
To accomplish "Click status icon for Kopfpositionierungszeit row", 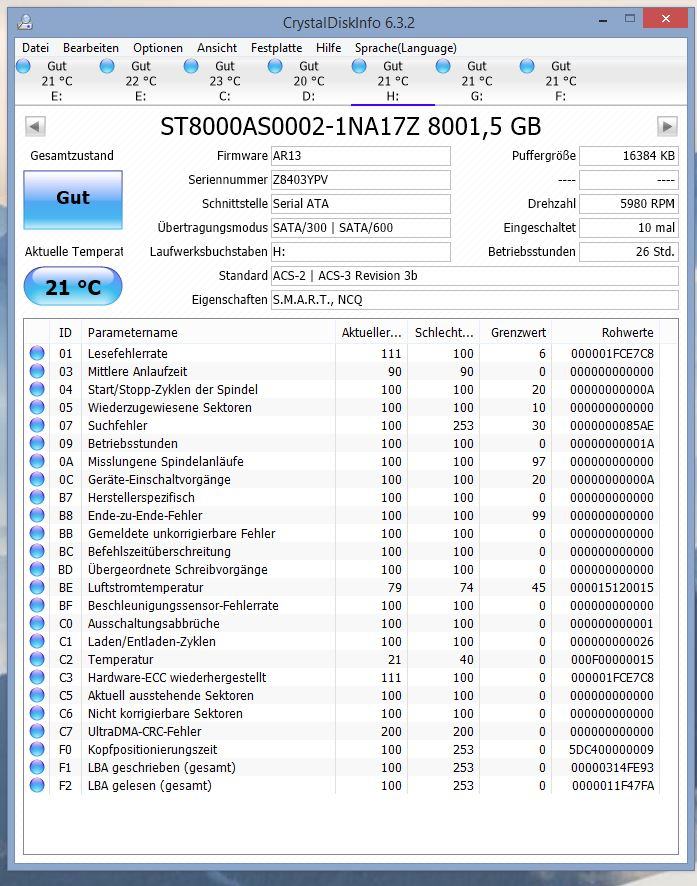I will pos(37,749).
